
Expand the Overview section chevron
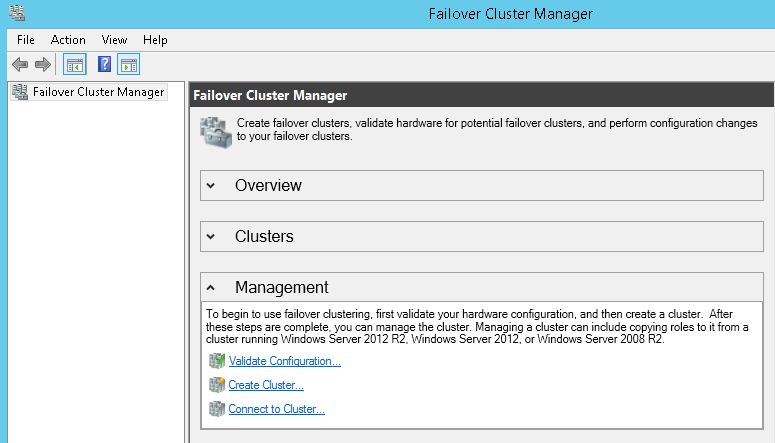point(211,186)
